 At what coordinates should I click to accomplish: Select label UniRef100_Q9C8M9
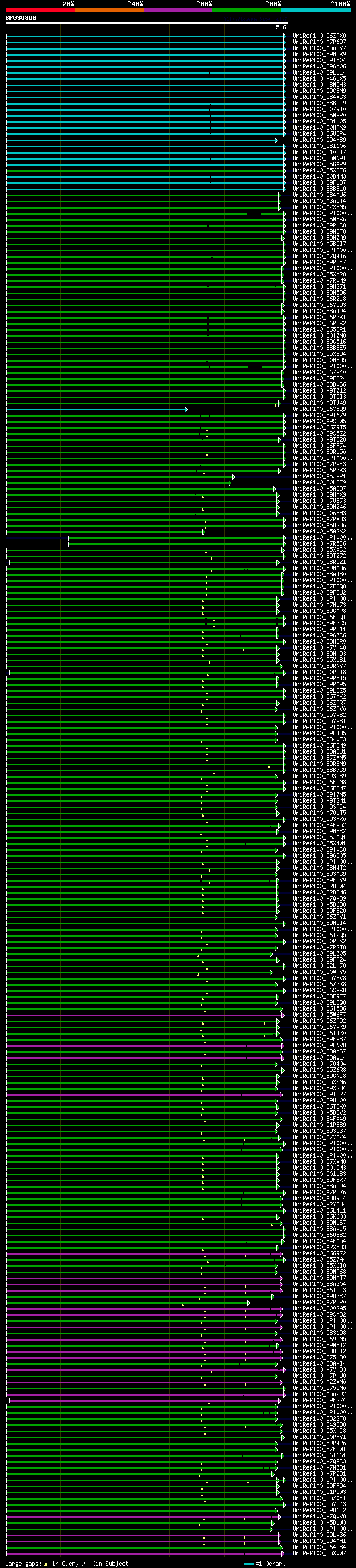(319, 91)
